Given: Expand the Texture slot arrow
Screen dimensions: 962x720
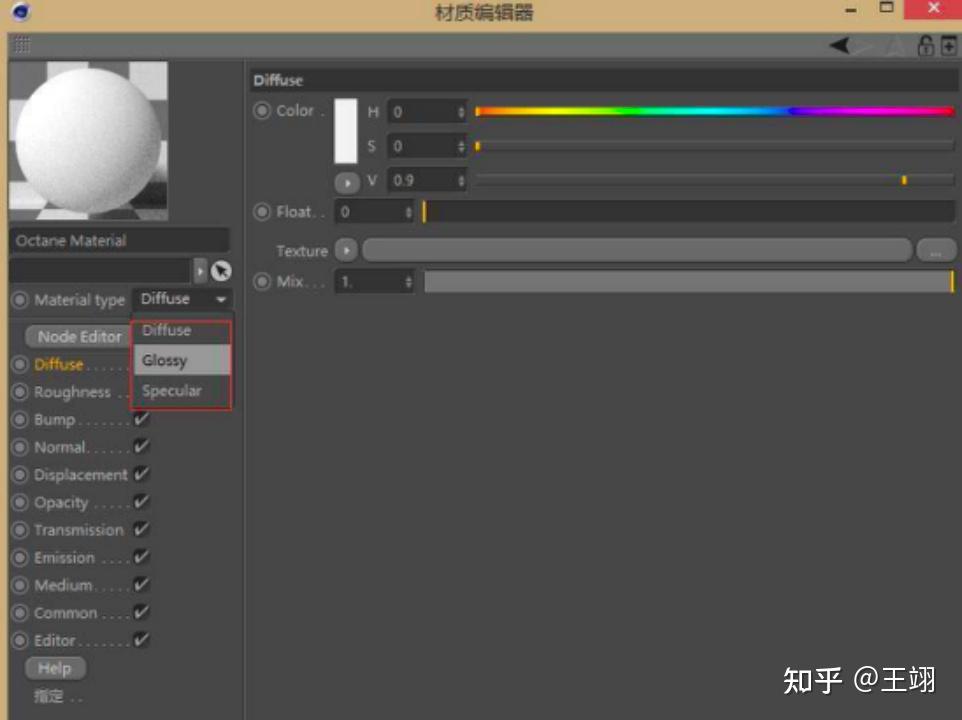Looking at the screenshot, I should click(347, 250).
